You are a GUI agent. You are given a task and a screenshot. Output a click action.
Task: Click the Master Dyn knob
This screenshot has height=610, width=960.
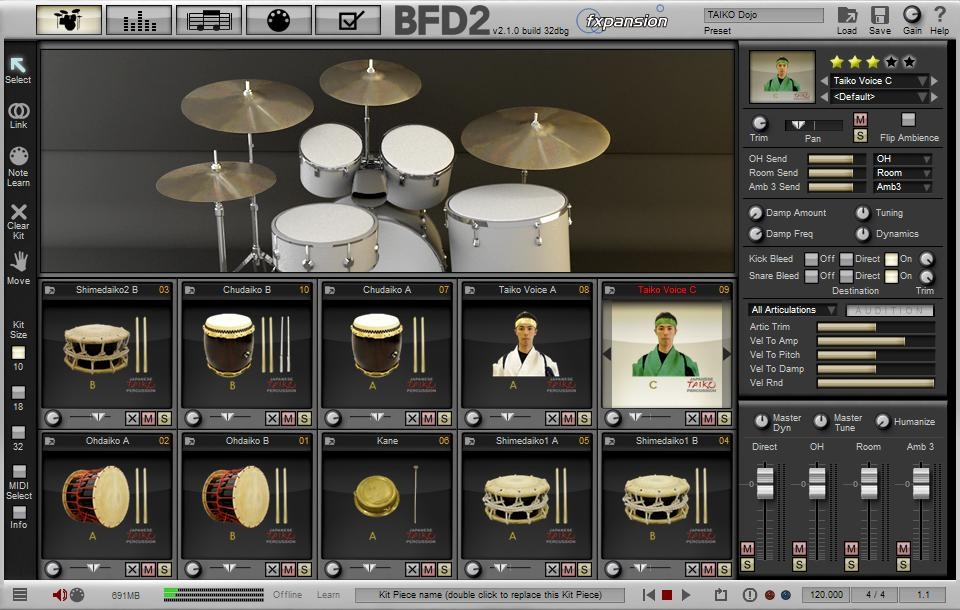(x=761, y=421)
